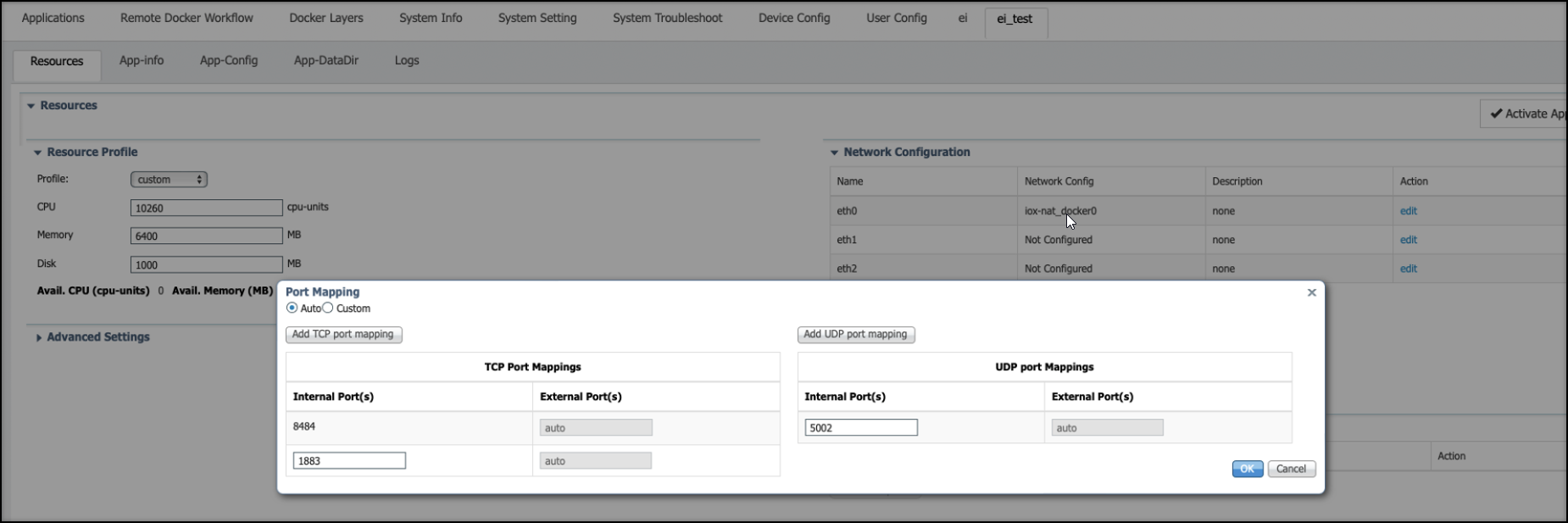Screen dimensions: 1568x523
Task: Click Add UDP port mapping button
Action: coord(856,335)
